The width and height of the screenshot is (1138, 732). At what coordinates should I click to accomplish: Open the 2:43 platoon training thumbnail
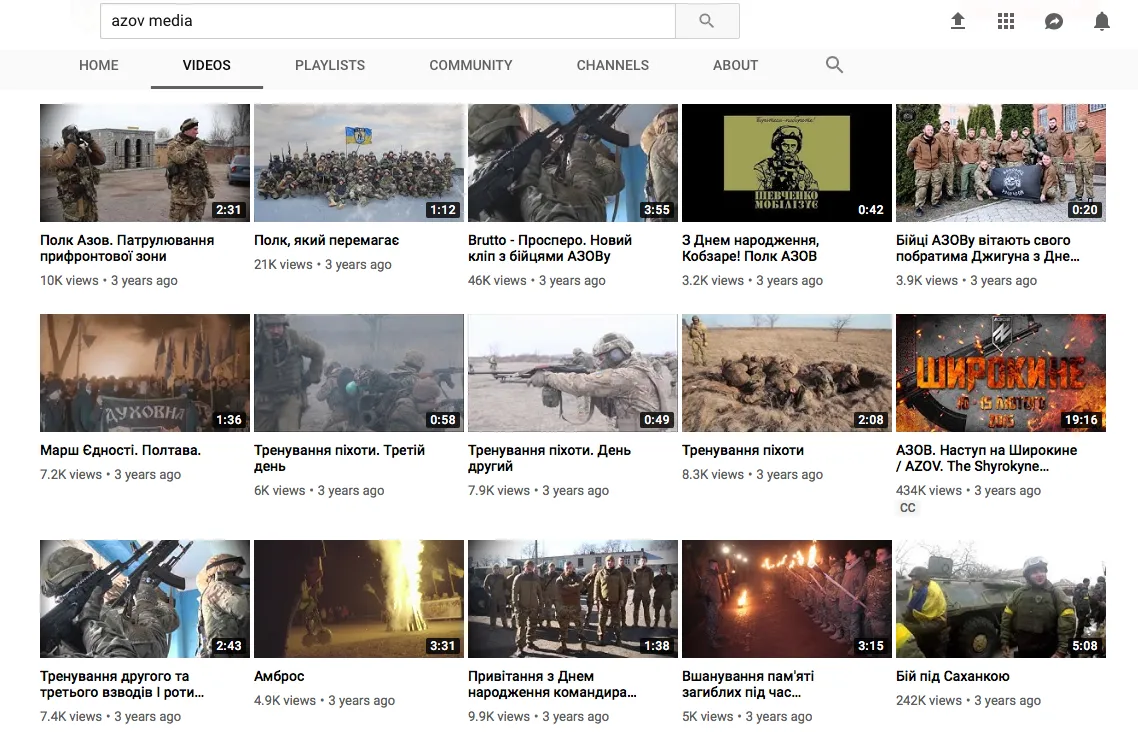click(145, 599)
